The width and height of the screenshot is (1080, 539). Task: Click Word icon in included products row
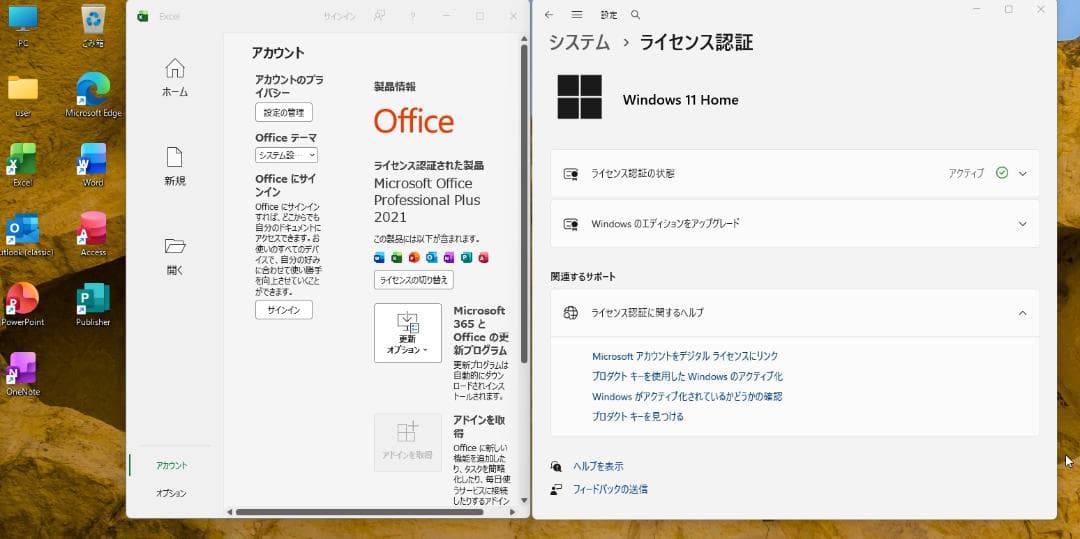point(379,257)
